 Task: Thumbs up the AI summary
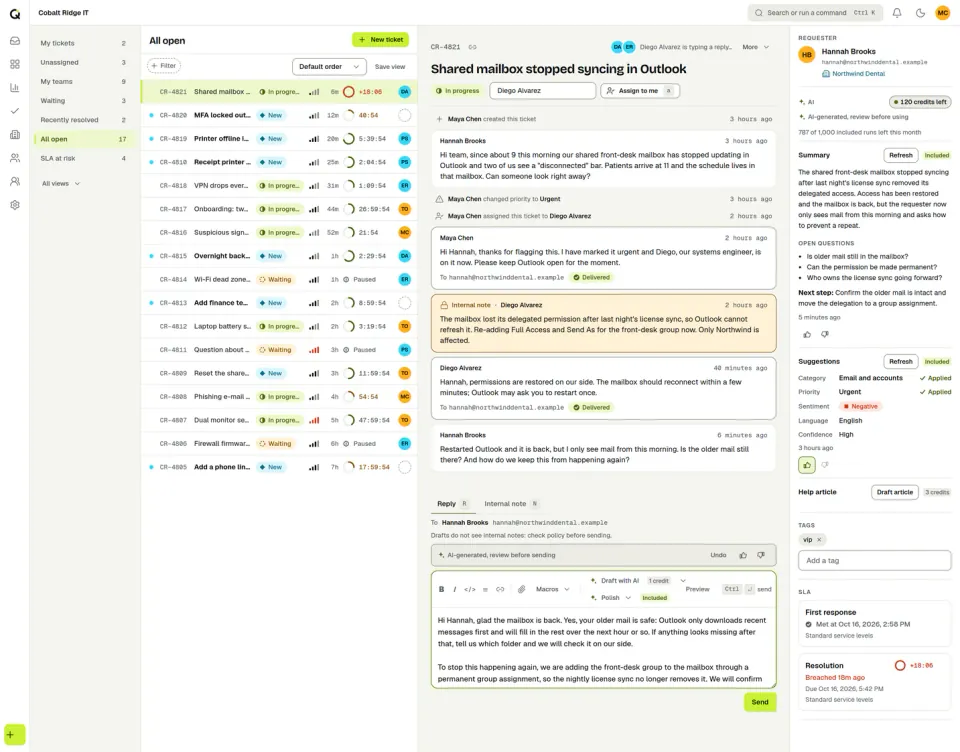807,334
